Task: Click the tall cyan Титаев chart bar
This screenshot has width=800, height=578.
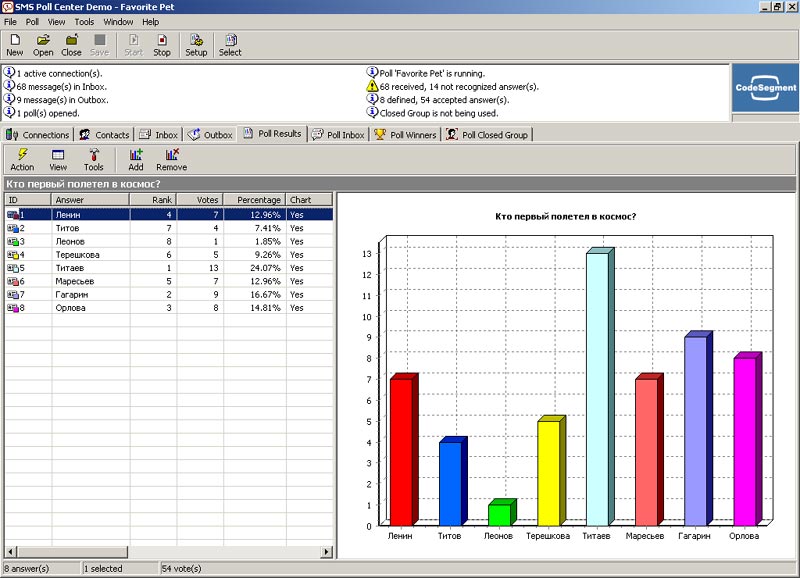Action: pos(596,388)
